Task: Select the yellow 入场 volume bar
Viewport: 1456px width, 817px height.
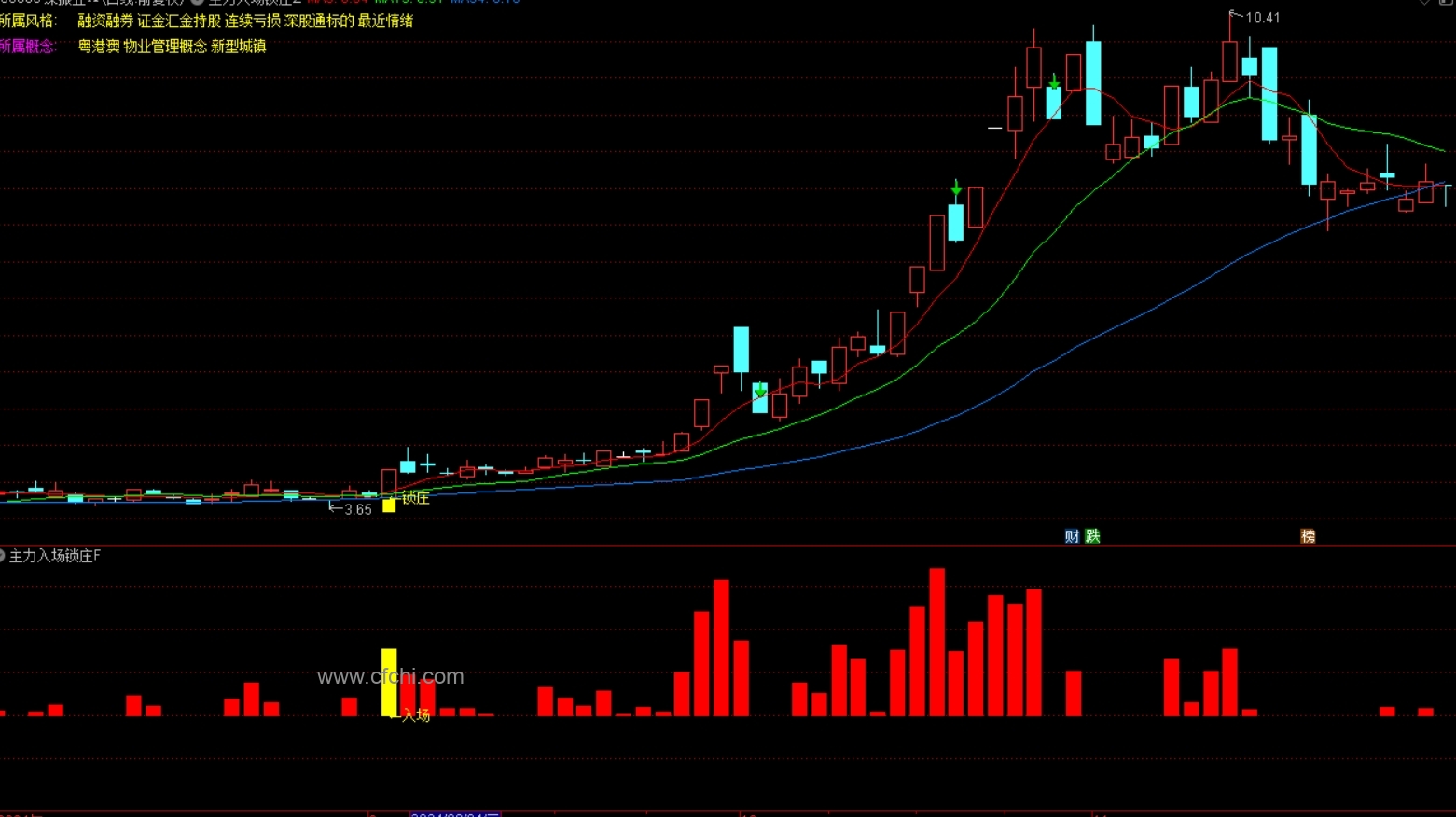Action: pos(389,683)
